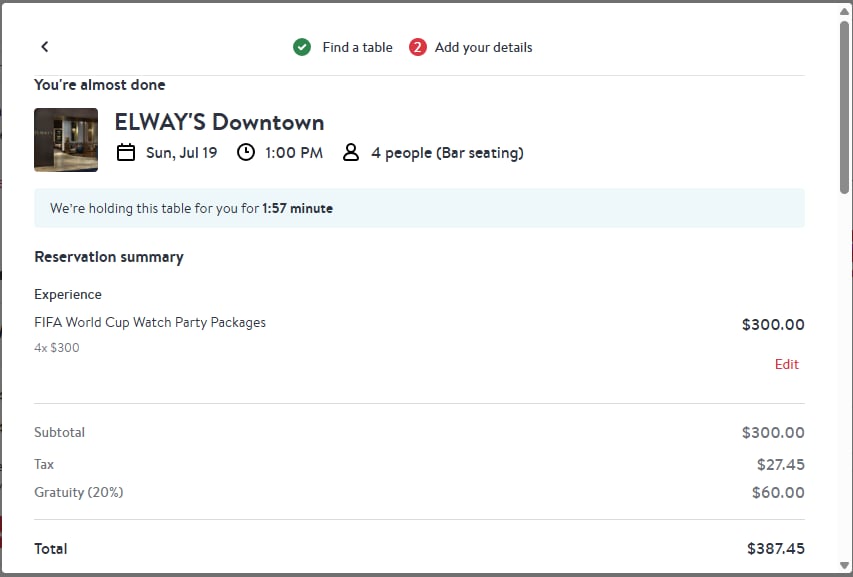Click the vertical scrollbar thumb
Image resolution: width=853 pixels, height=577 pixels.
[x=844, y=107]
